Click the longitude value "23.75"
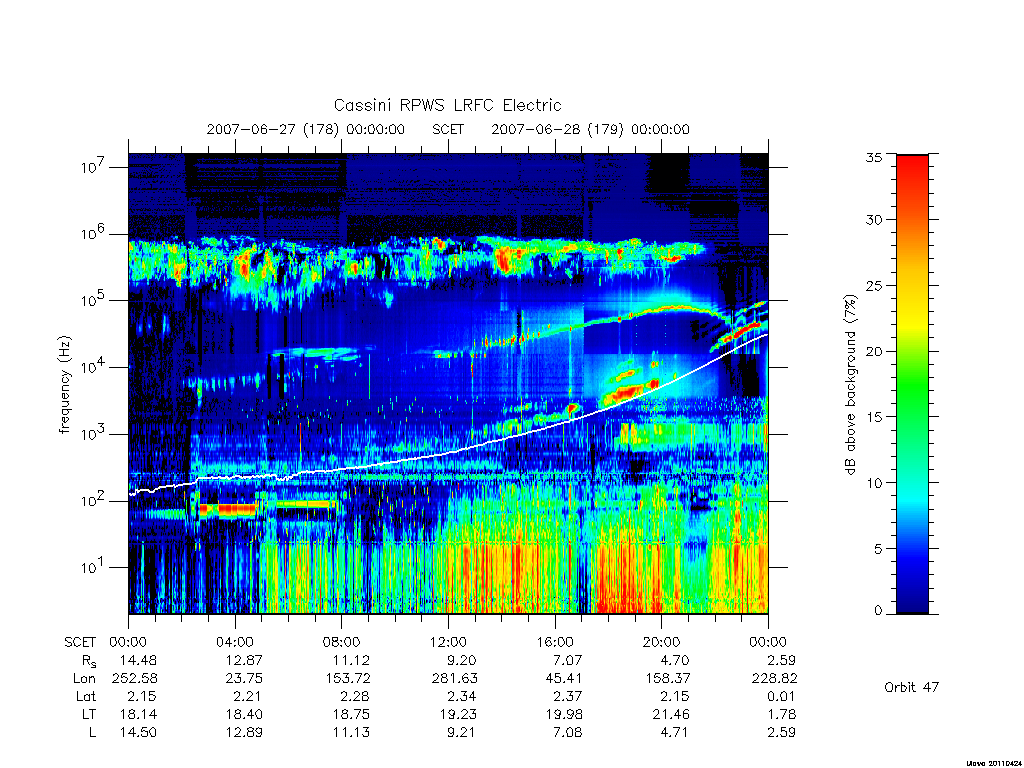This screenshot has width=1024, height=768. [244, 679]
